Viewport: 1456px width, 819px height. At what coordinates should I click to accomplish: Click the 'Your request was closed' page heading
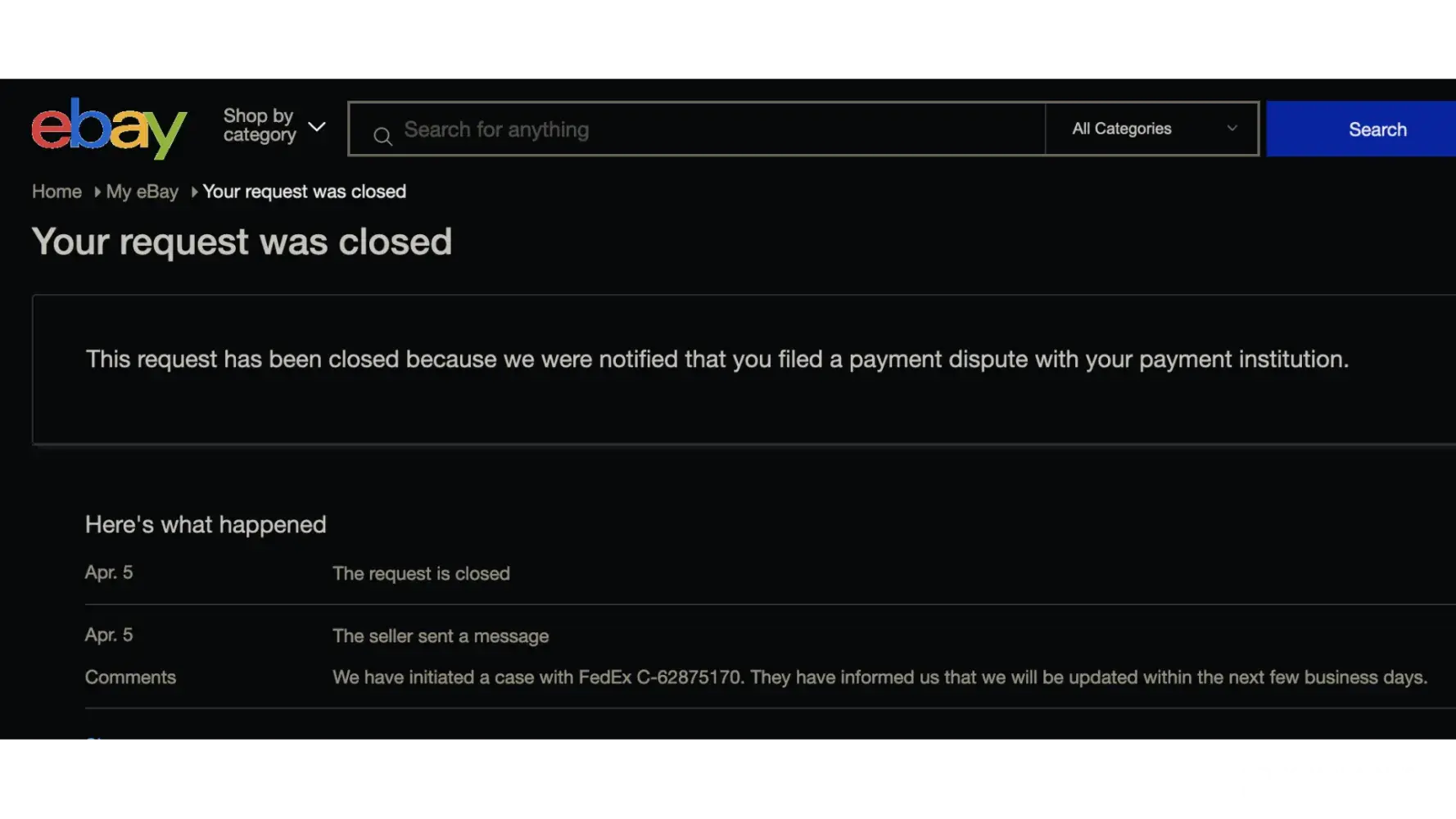click(x=242, y=242)
